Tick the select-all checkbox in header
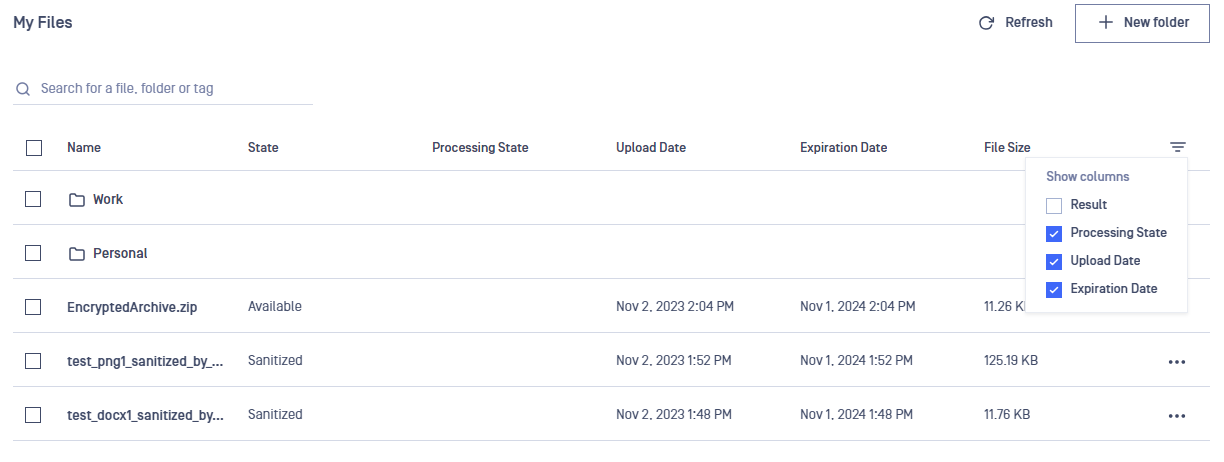Screen dimensions: 1224x462 pyautogui.click(x=34, y=147)
